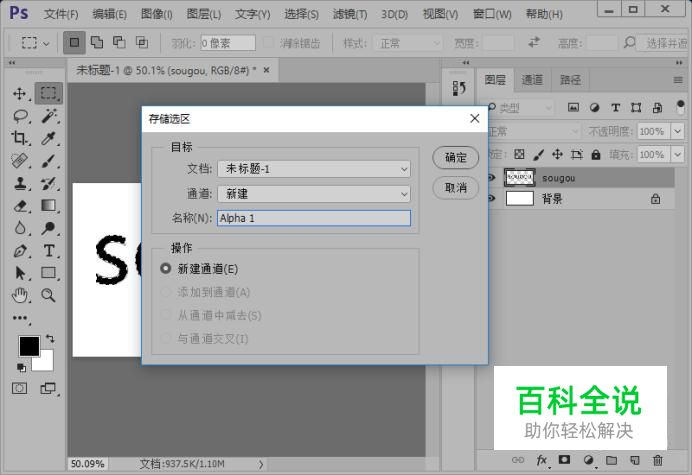
Task: Open the Layers panel options menu
Action: click(x=678, y=80)
